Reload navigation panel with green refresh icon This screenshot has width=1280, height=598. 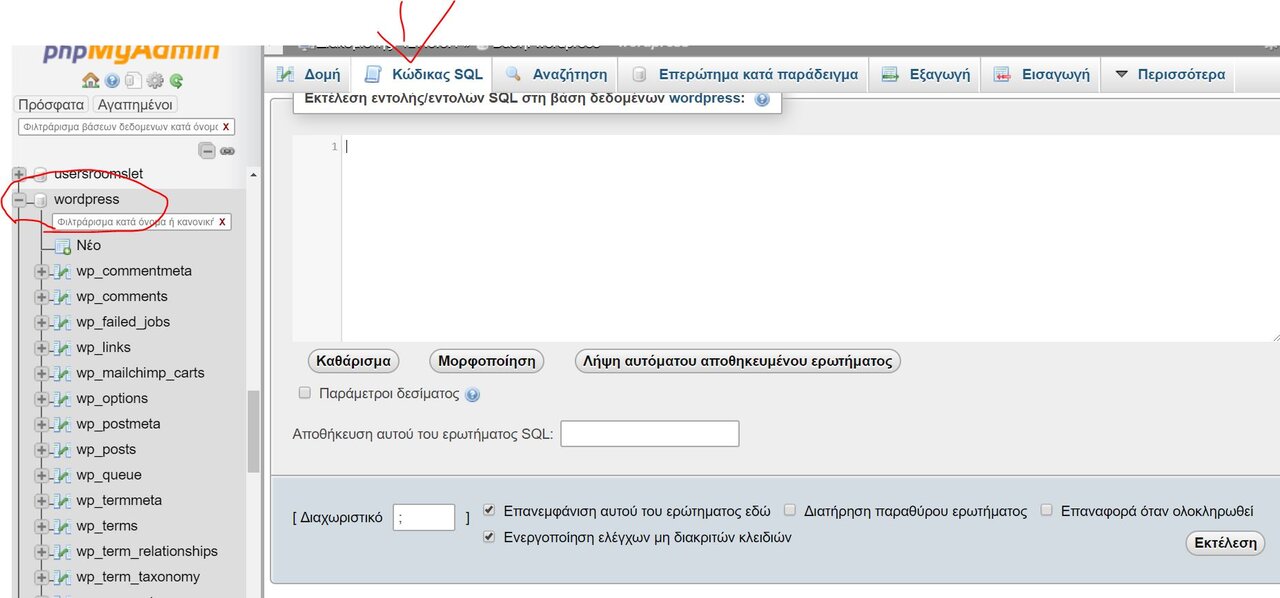[176, 81]
